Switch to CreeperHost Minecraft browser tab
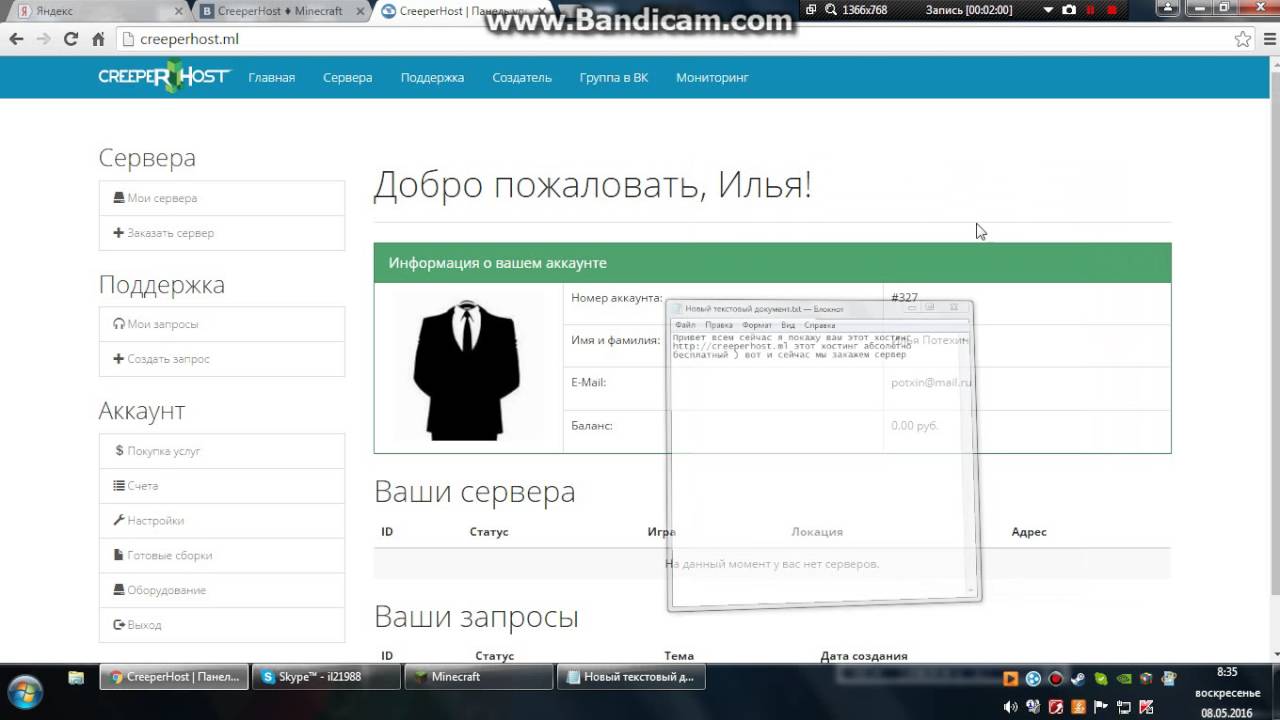The image size is (1280, 720). [x=280, y=11]
